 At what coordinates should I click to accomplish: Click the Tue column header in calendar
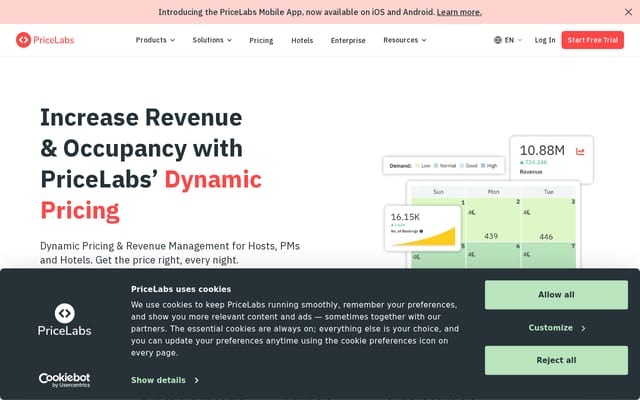[x=549, y=192]
